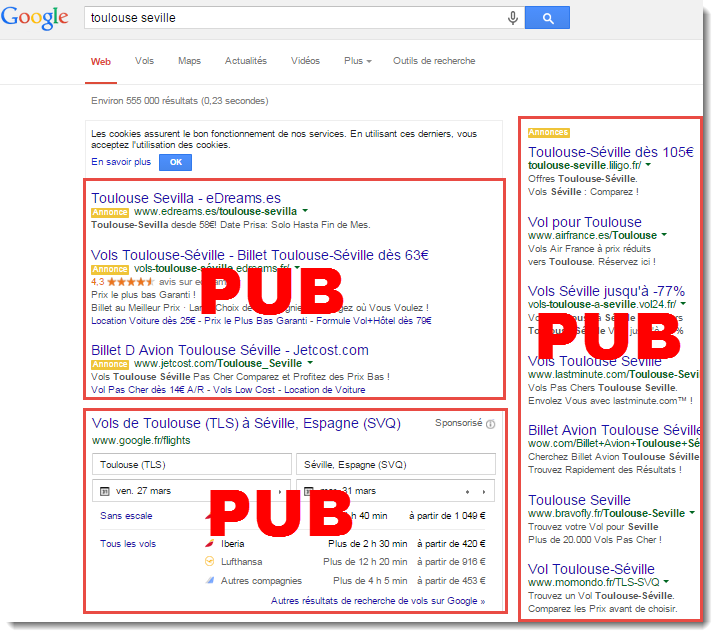This screenshot has width=718, height=637.
Task: Click the Google logo
Action: 35,18
